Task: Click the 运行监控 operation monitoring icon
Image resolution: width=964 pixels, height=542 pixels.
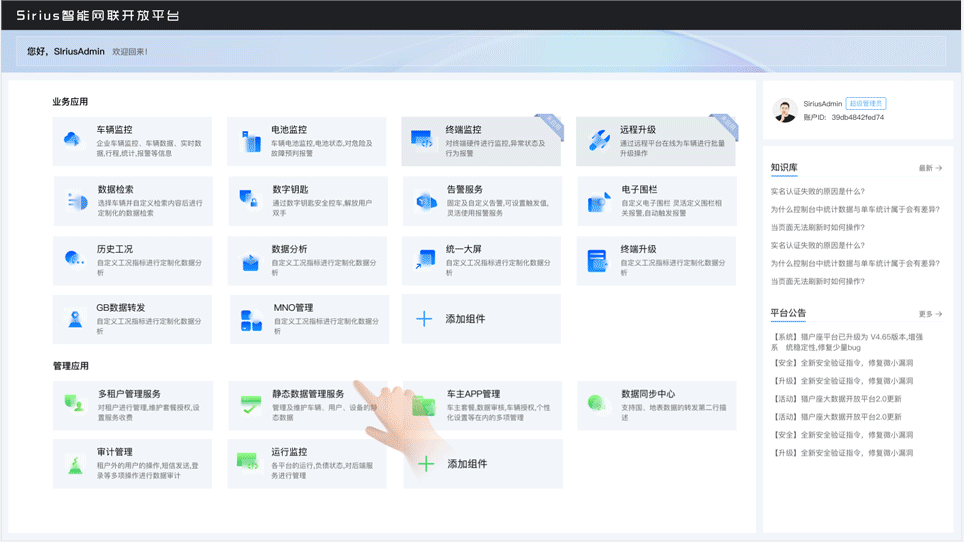Action: click(248, 463)
